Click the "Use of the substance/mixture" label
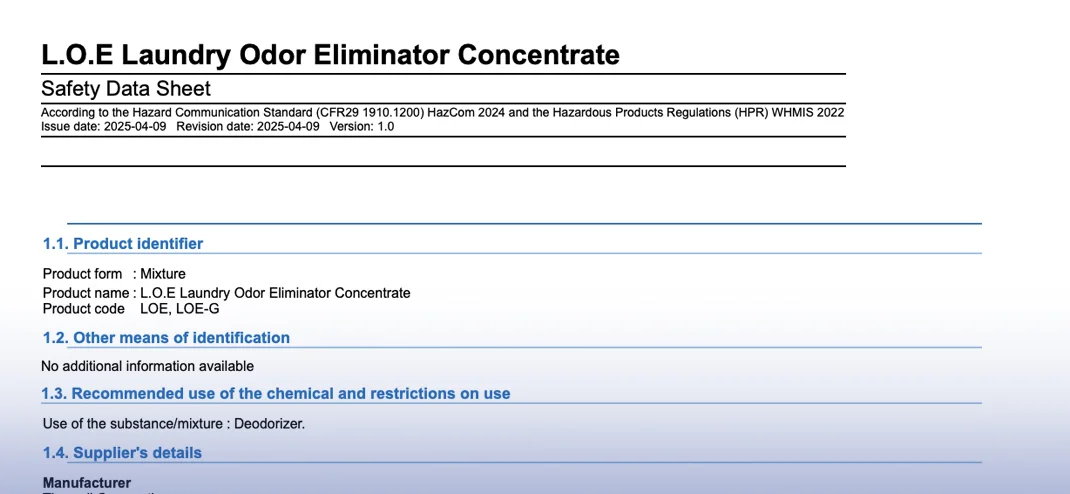 [x=133, y=423]
